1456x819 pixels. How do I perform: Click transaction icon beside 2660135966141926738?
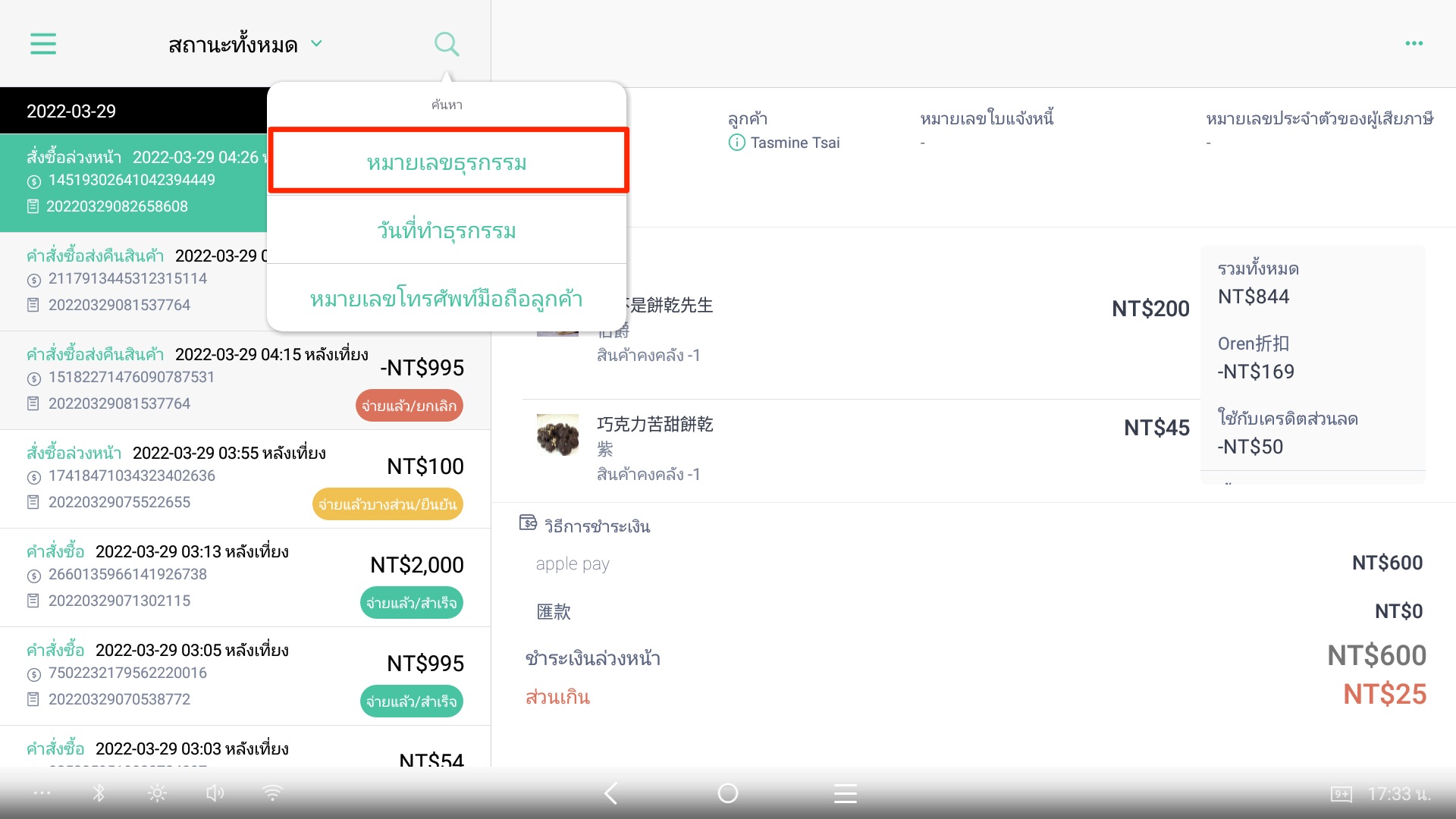[x=33, y=576]
